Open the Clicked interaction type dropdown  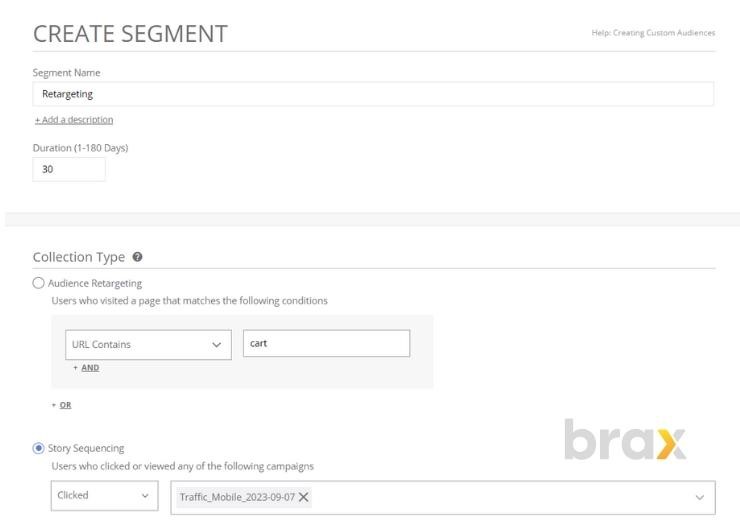click(104, 496)
